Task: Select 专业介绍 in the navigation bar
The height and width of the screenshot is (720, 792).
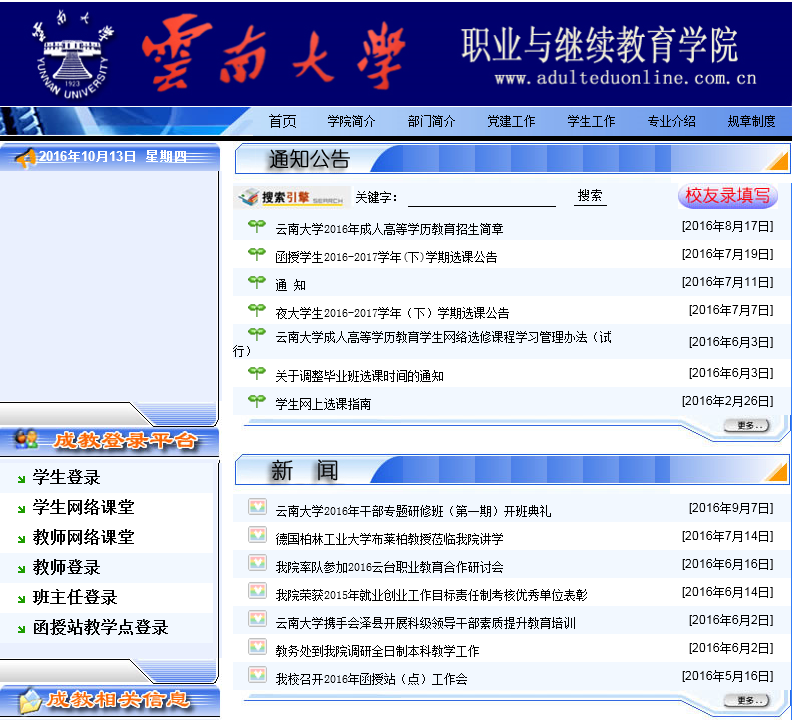Action: click(x=672, y=121)
